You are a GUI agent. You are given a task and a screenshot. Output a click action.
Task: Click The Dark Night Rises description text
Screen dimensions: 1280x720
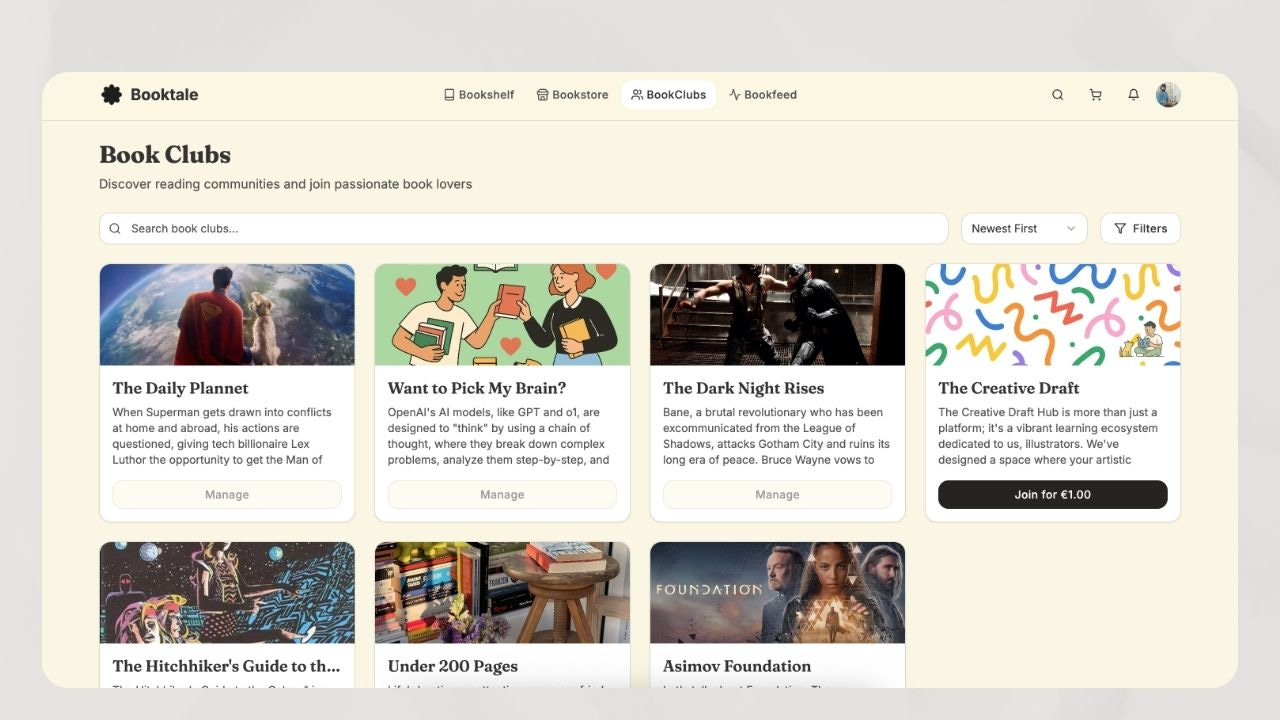click(777, 436)
